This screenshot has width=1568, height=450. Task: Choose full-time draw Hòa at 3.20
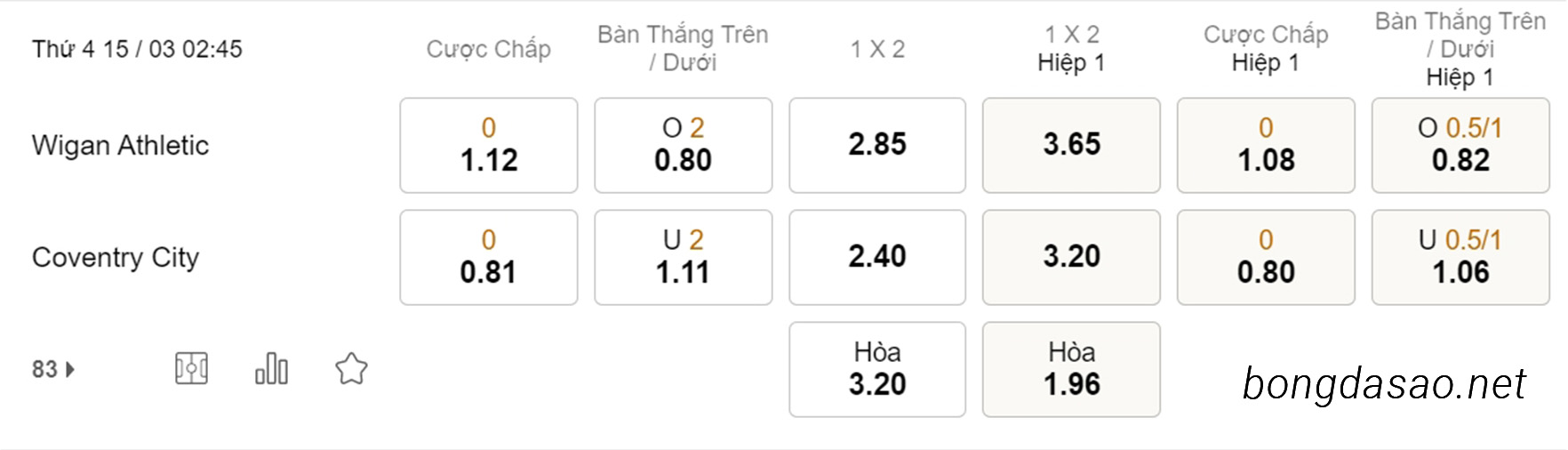tap(877, 369)
